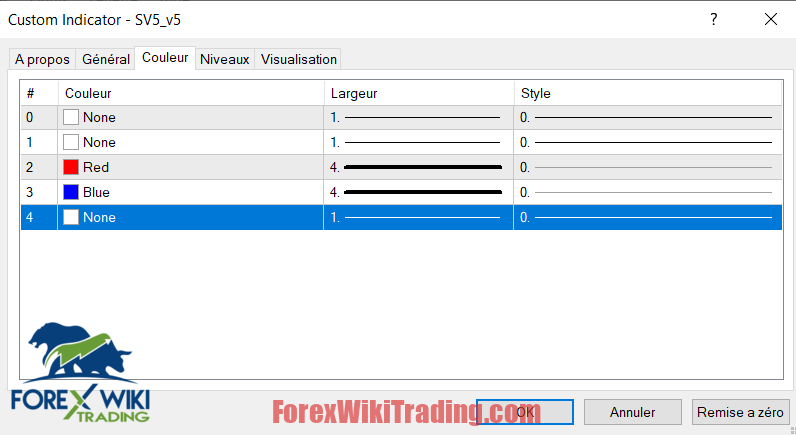Click the Annuler button

click(x=633, y=412)
